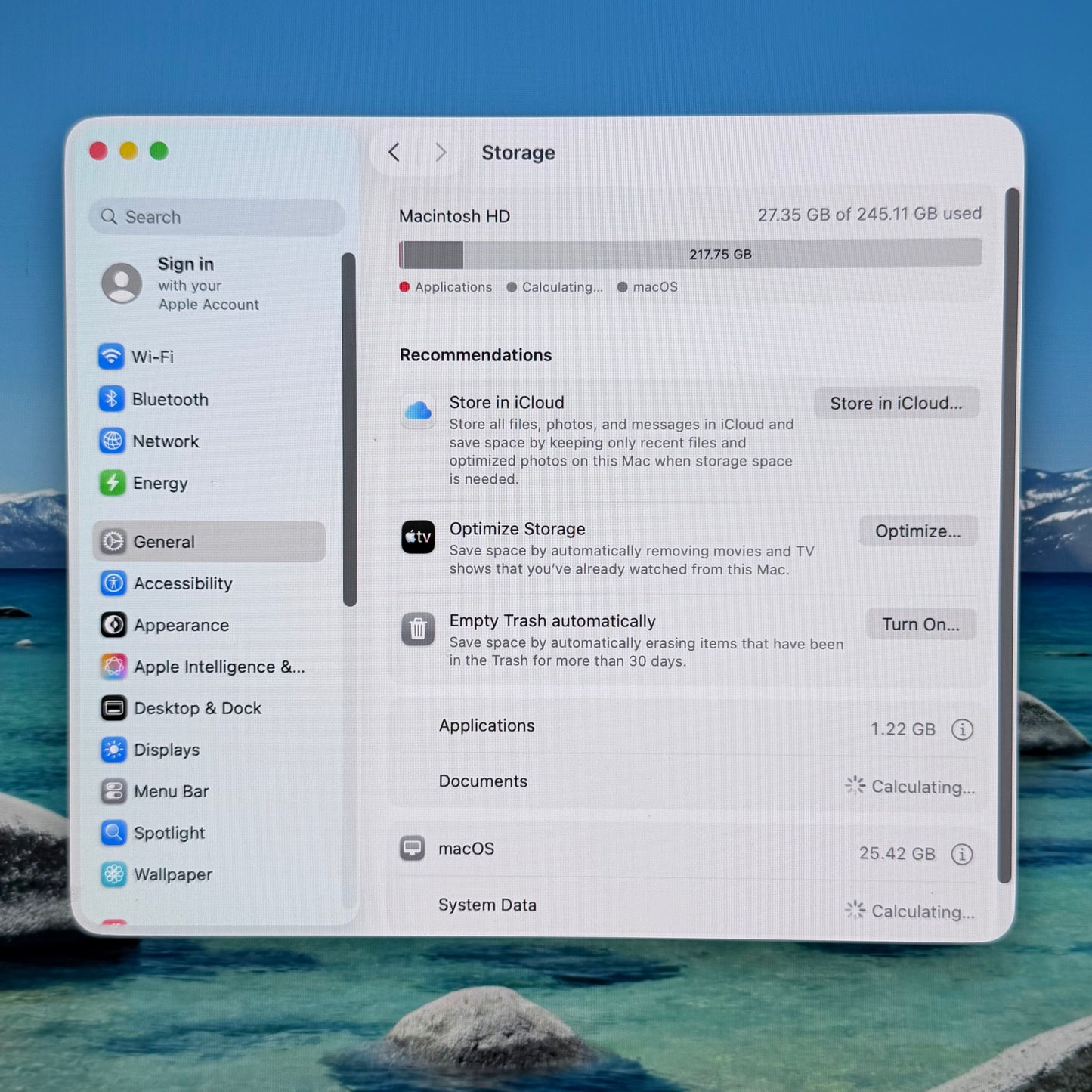Click the Macintosh HD storage usage bar

point(690,255)
